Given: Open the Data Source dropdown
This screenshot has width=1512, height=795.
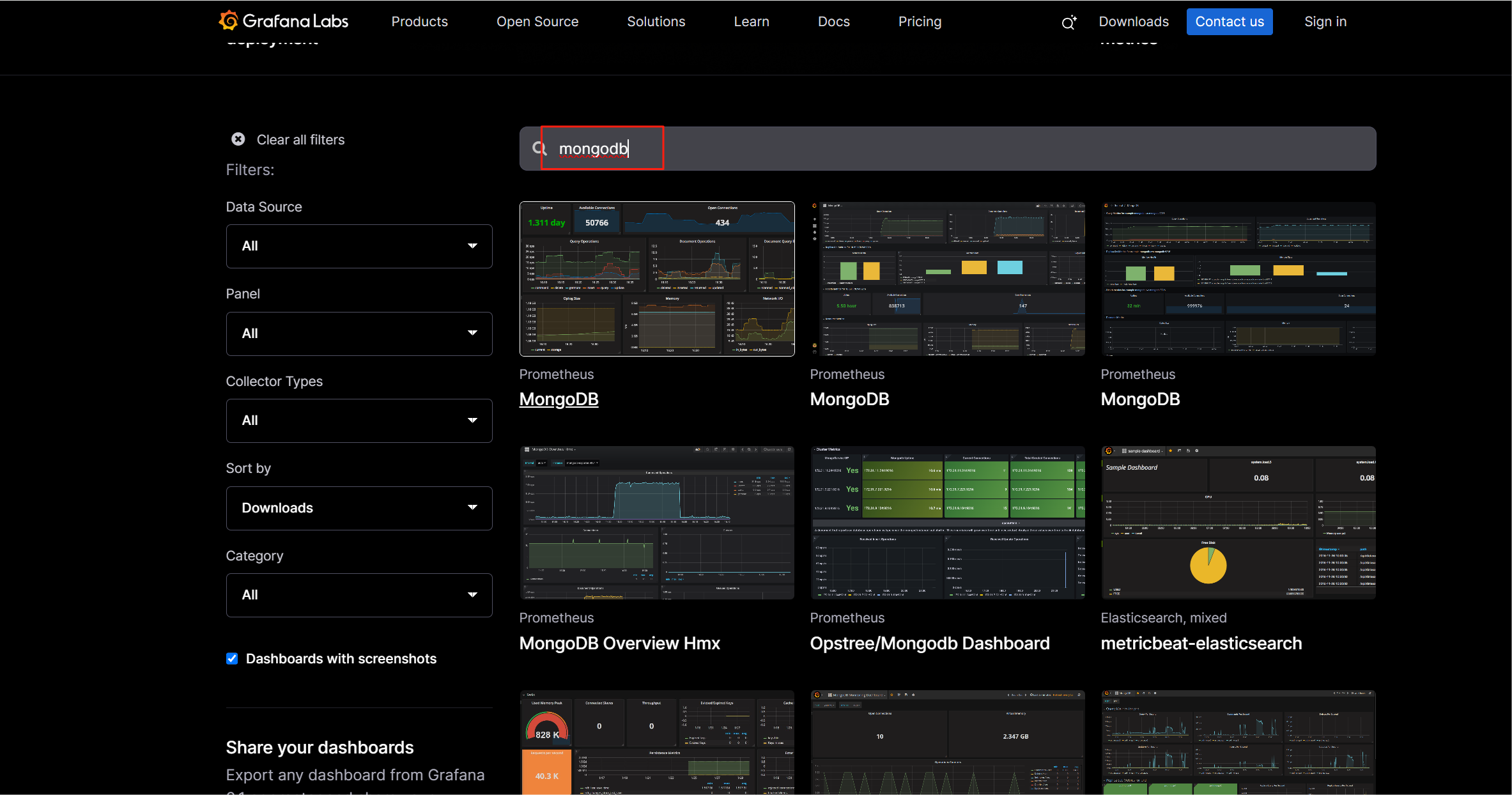Looking at the screenshot, I should click(x=359, y=246).
